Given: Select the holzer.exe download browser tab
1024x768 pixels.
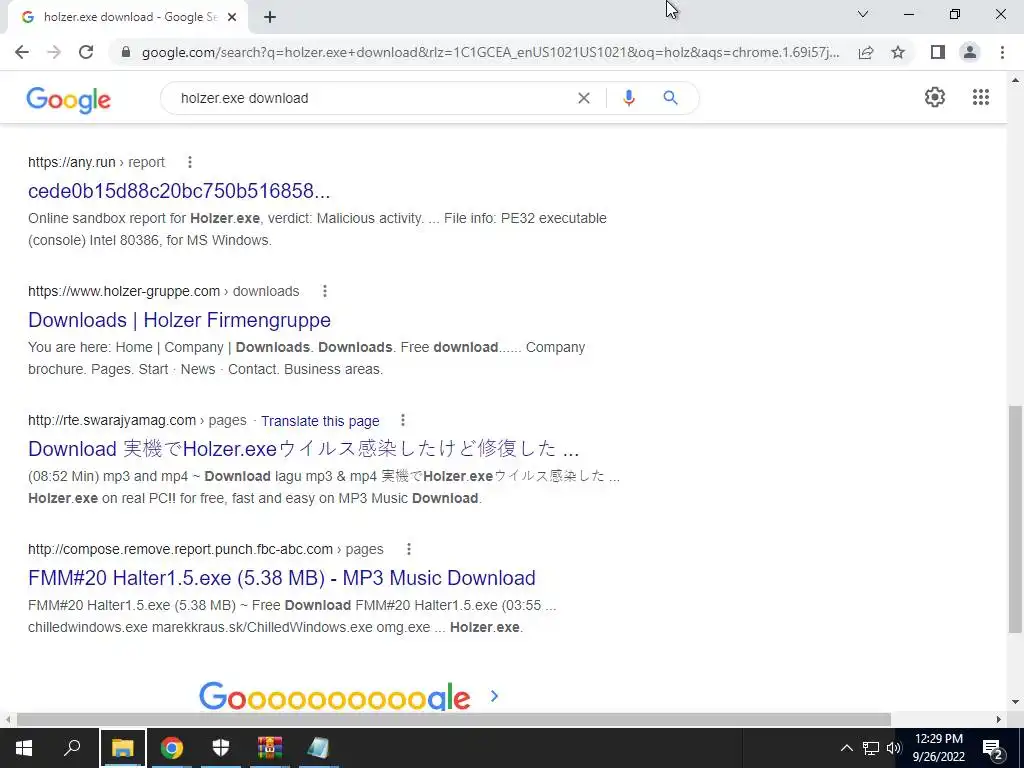Looking at the screenshot, I should coord(129,18).
